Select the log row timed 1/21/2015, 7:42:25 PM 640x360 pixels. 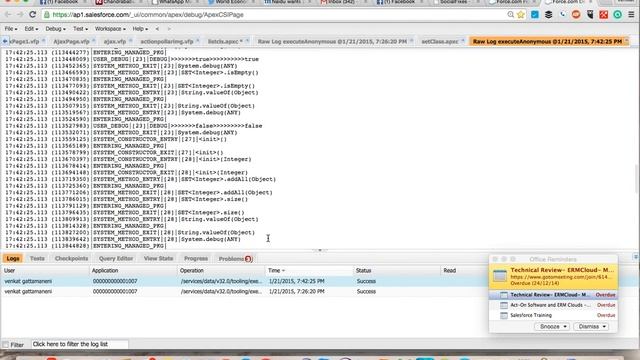(x=245, y=281)
